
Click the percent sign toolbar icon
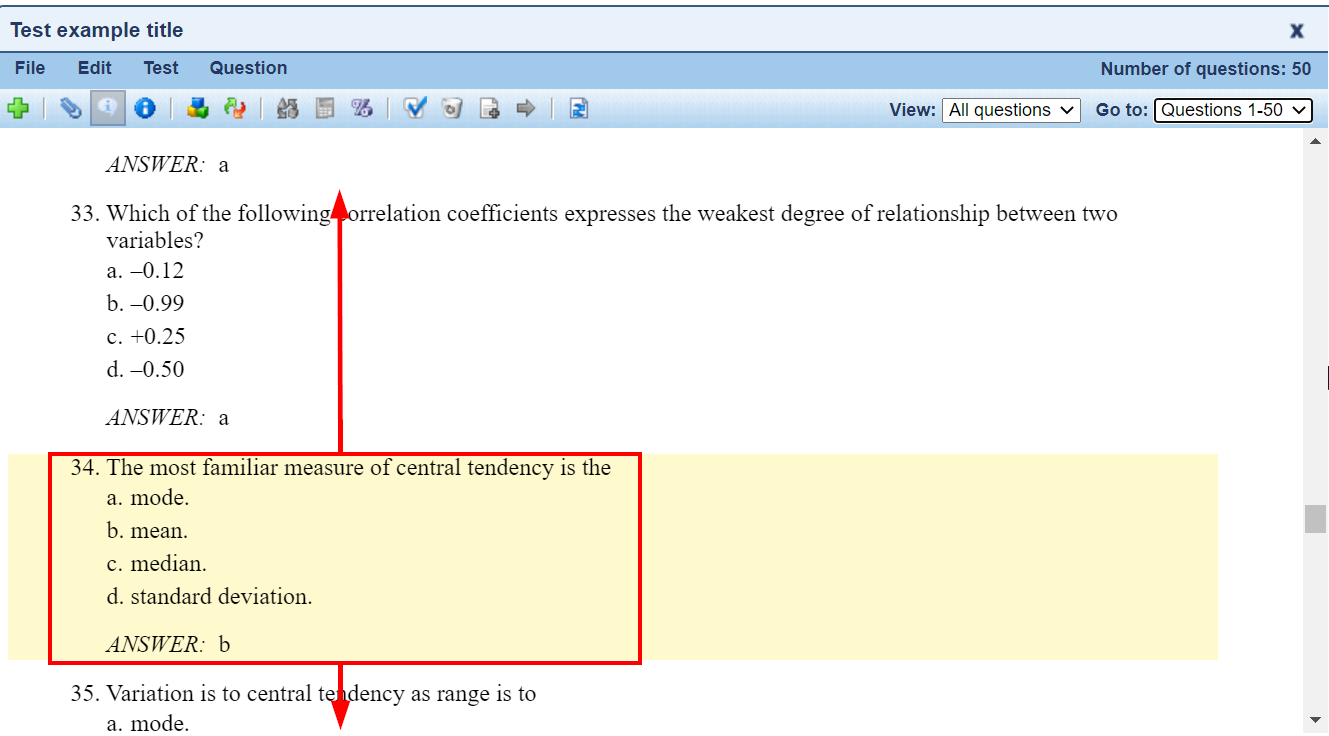[362, 109]
